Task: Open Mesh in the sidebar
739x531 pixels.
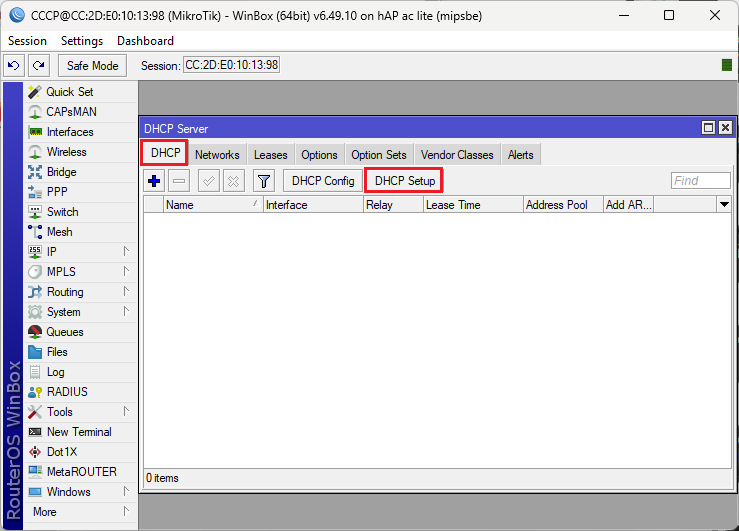Action: [x=81, y=232]
